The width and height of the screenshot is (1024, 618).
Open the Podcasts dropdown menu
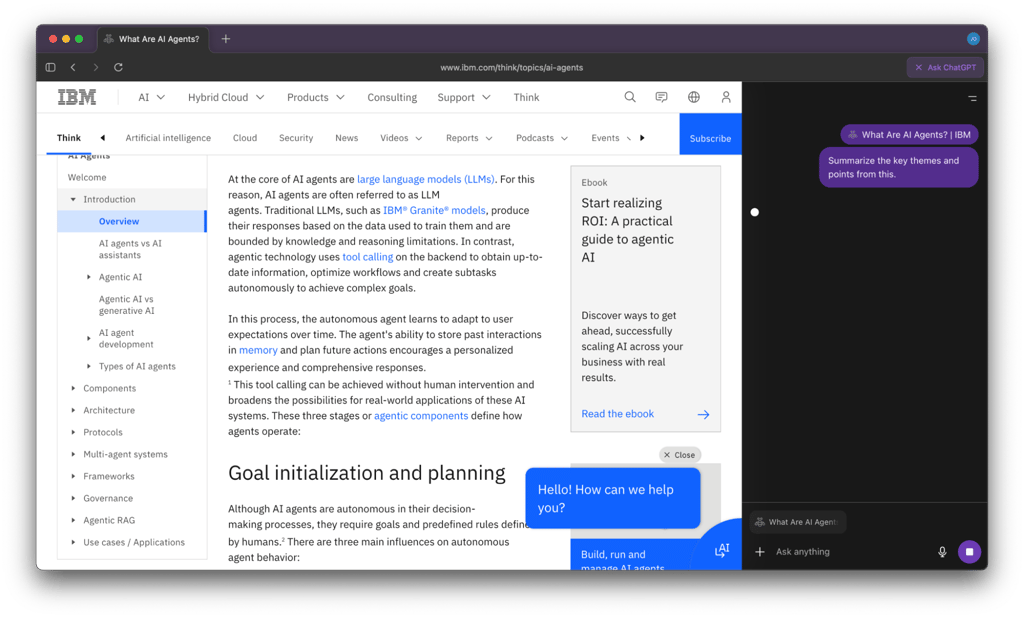[541, 138]
